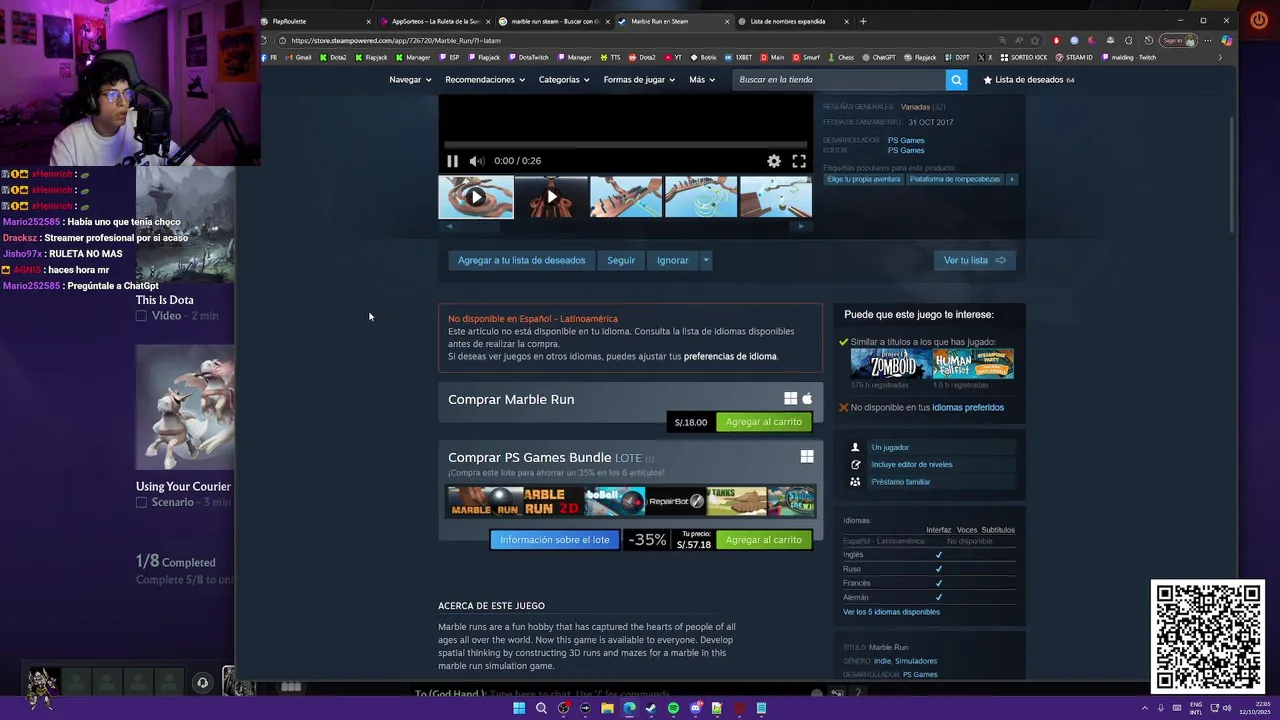This screenshot has height=720, width=1280.
Task: Open Steam from the taskbar
Action: pyautogui.click(x=651, y=708)
